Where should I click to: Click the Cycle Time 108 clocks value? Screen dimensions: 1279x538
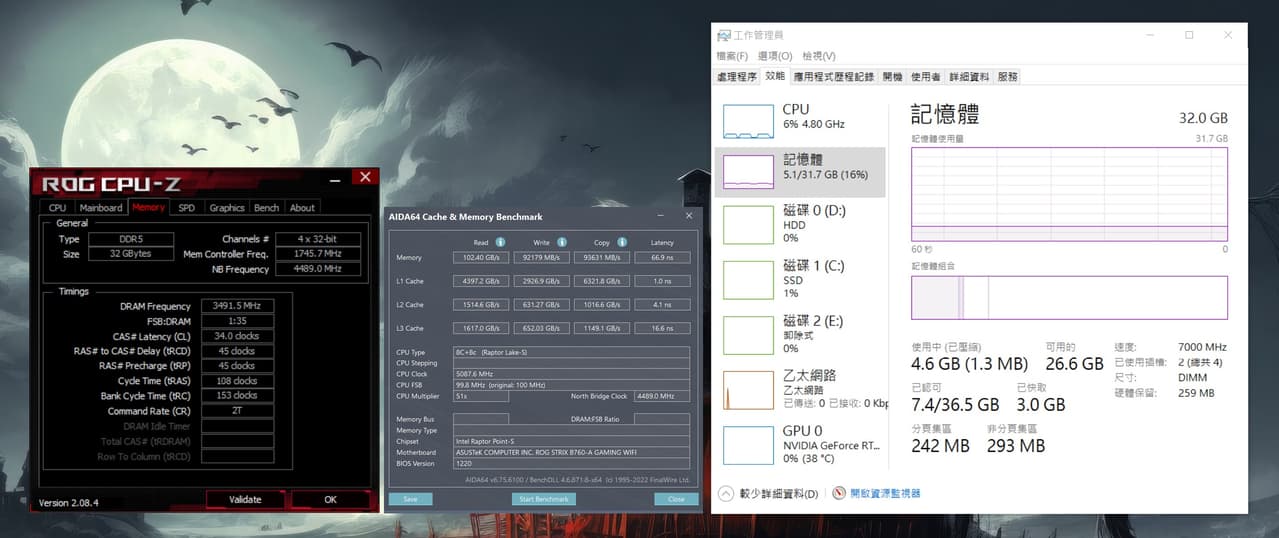point(237,381)
